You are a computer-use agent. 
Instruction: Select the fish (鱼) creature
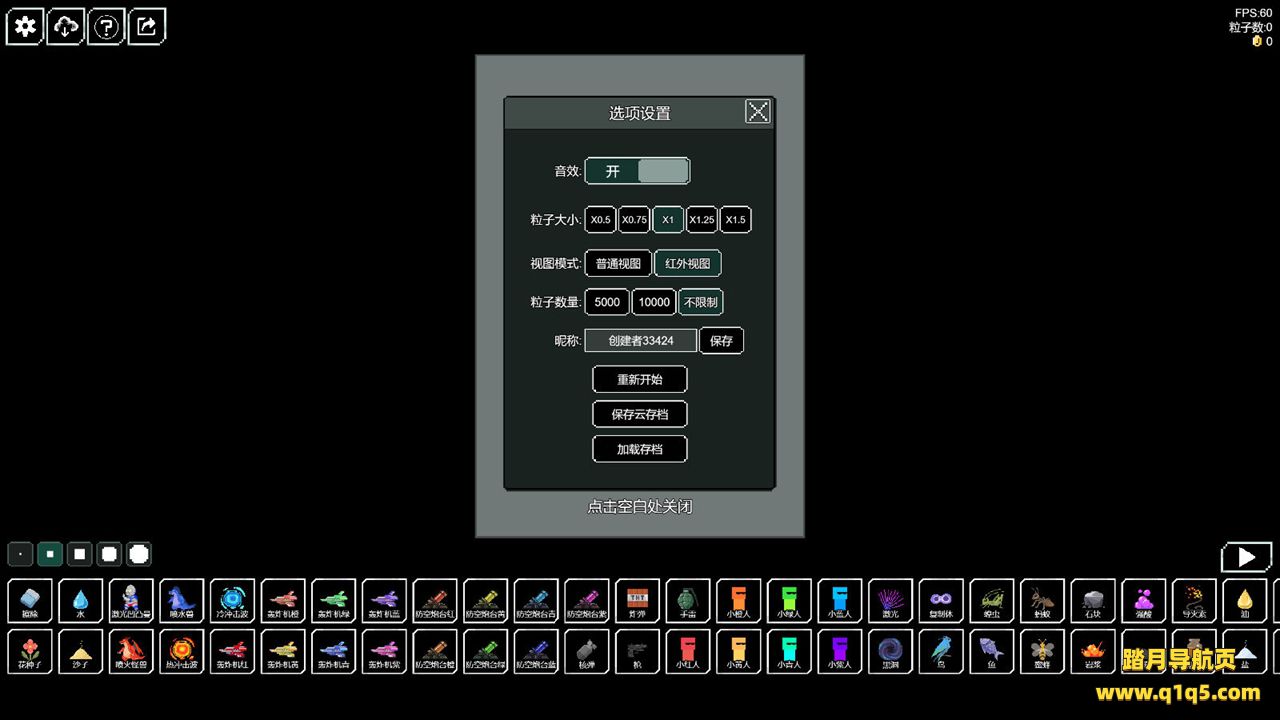991,651
